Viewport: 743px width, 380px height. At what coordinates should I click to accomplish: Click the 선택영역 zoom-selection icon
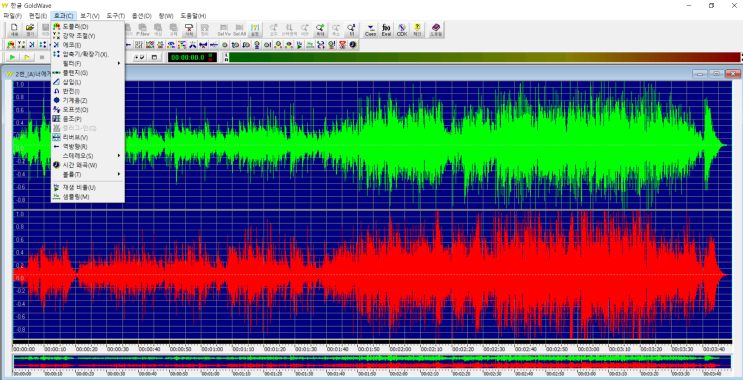[289, 29]
